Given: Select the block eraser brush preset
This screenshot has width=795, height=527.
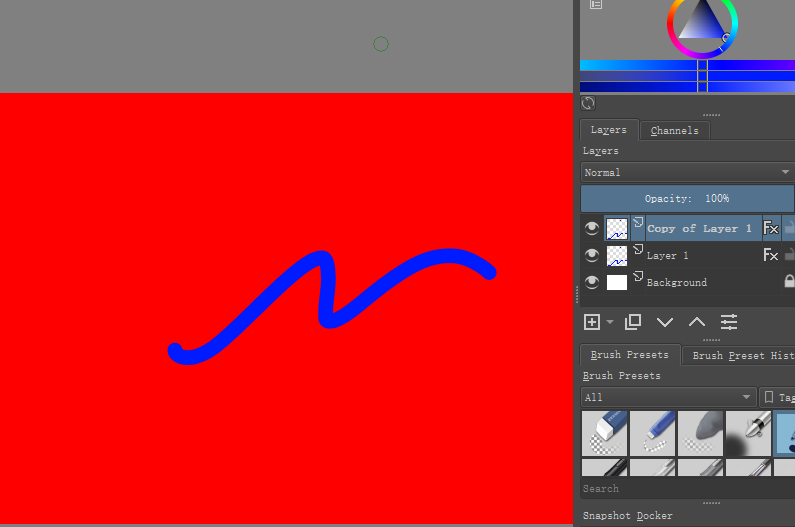Looking at the screenshot, I should pos(604,433).
